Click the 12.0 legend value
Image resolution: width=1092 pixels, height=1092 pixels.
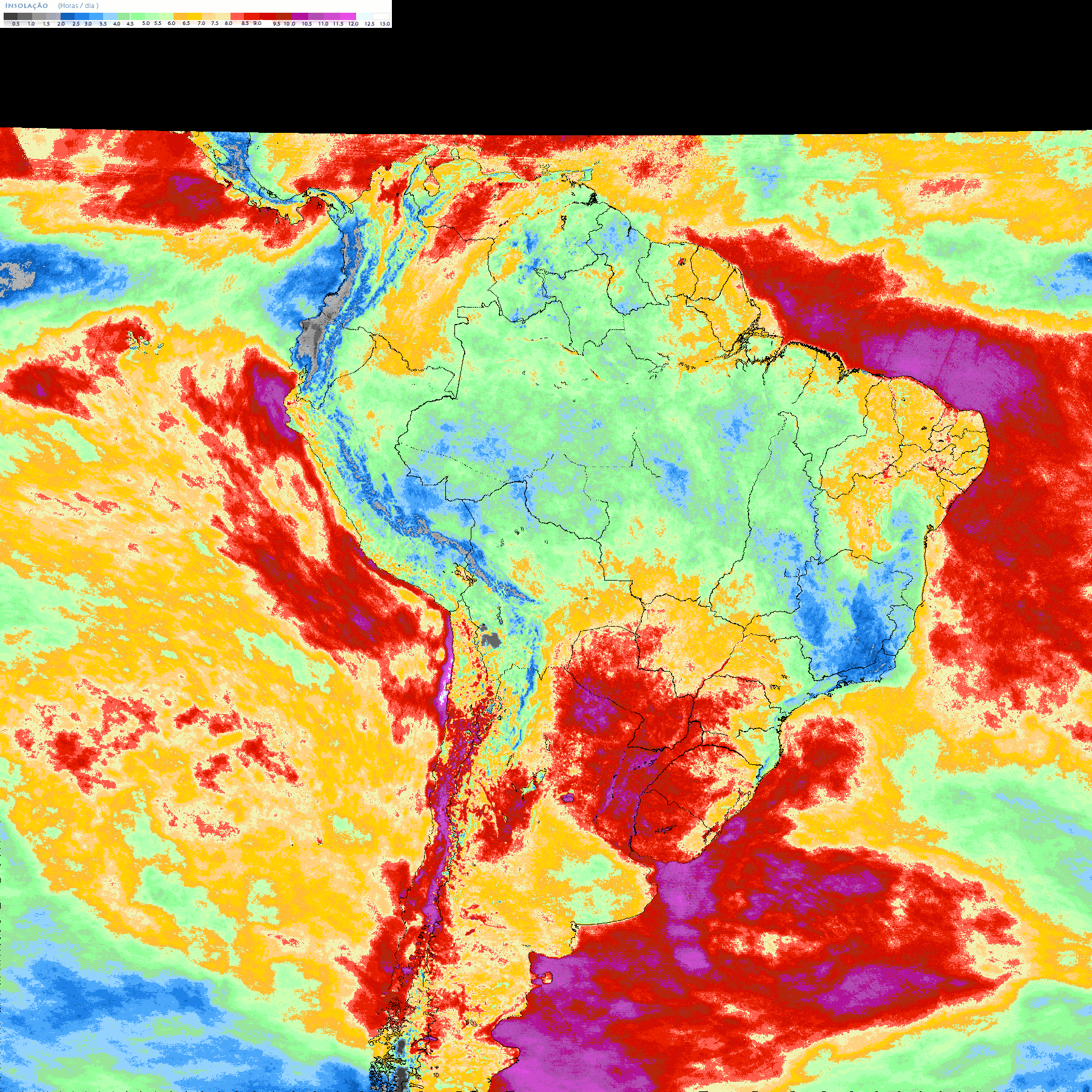click(x=354, y=24)
